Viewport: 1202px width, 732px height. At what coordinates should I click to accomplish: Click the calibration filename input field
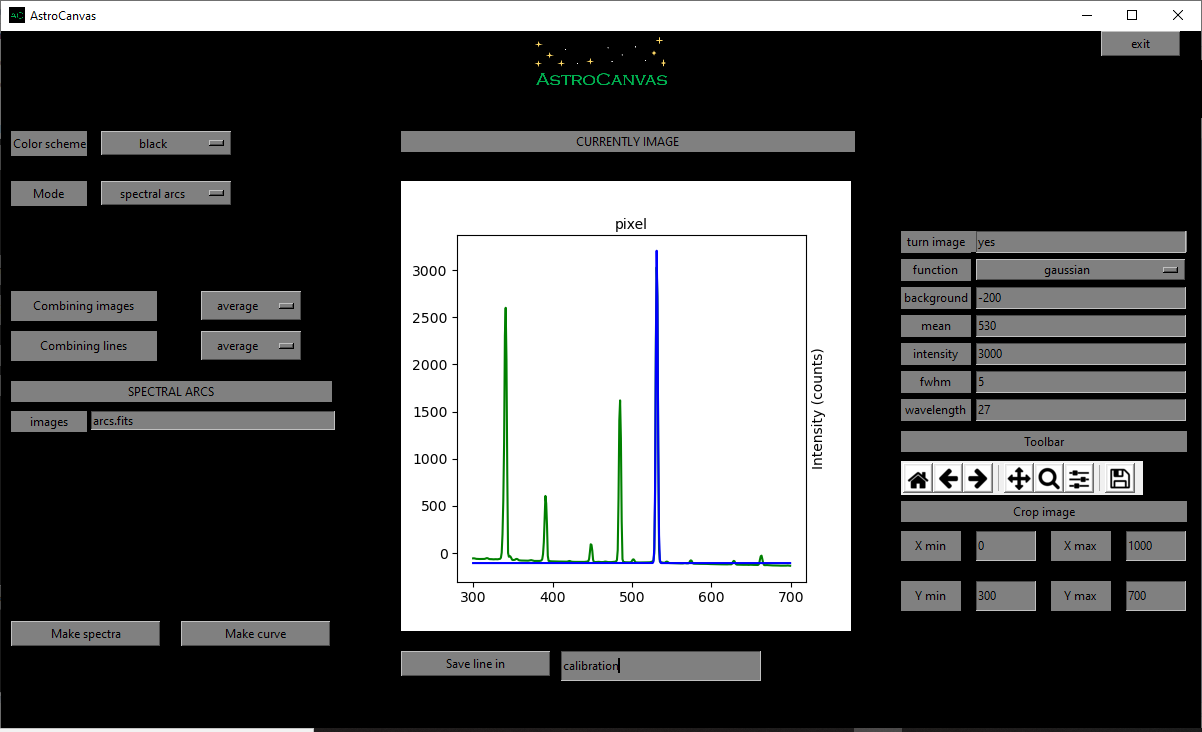661,666
